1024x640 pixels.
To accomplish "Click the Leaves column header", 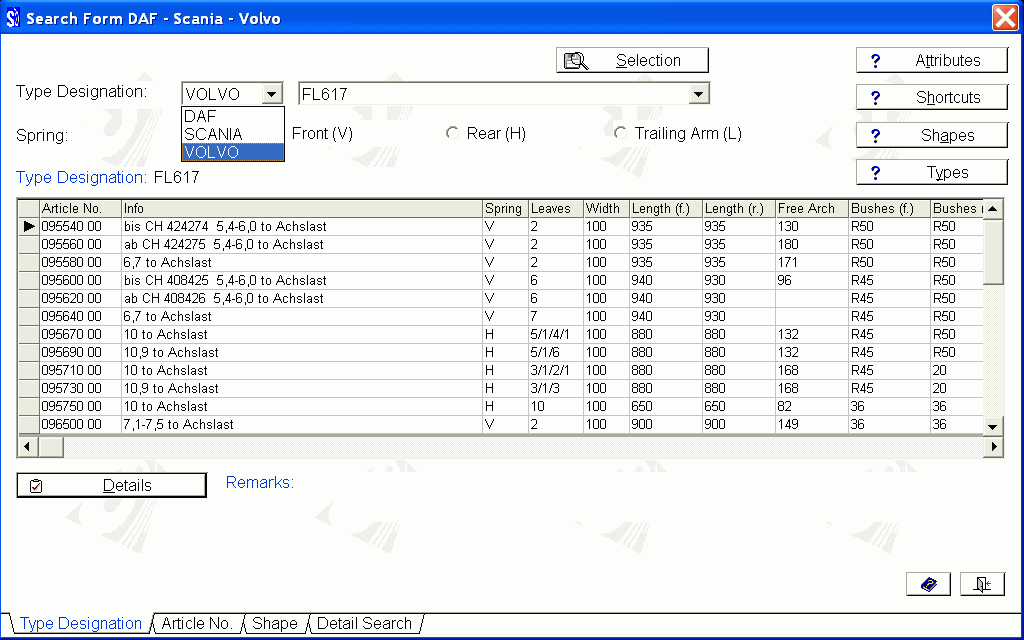I will (555, 208).
